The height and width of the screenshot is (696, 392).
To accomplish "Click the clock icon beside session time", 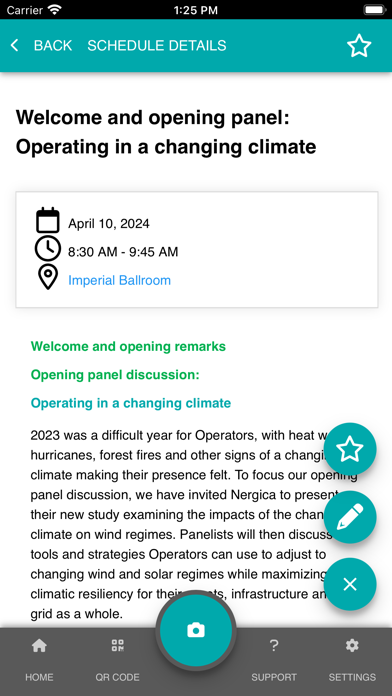I will pyautogui.click(x=48, y=249).
